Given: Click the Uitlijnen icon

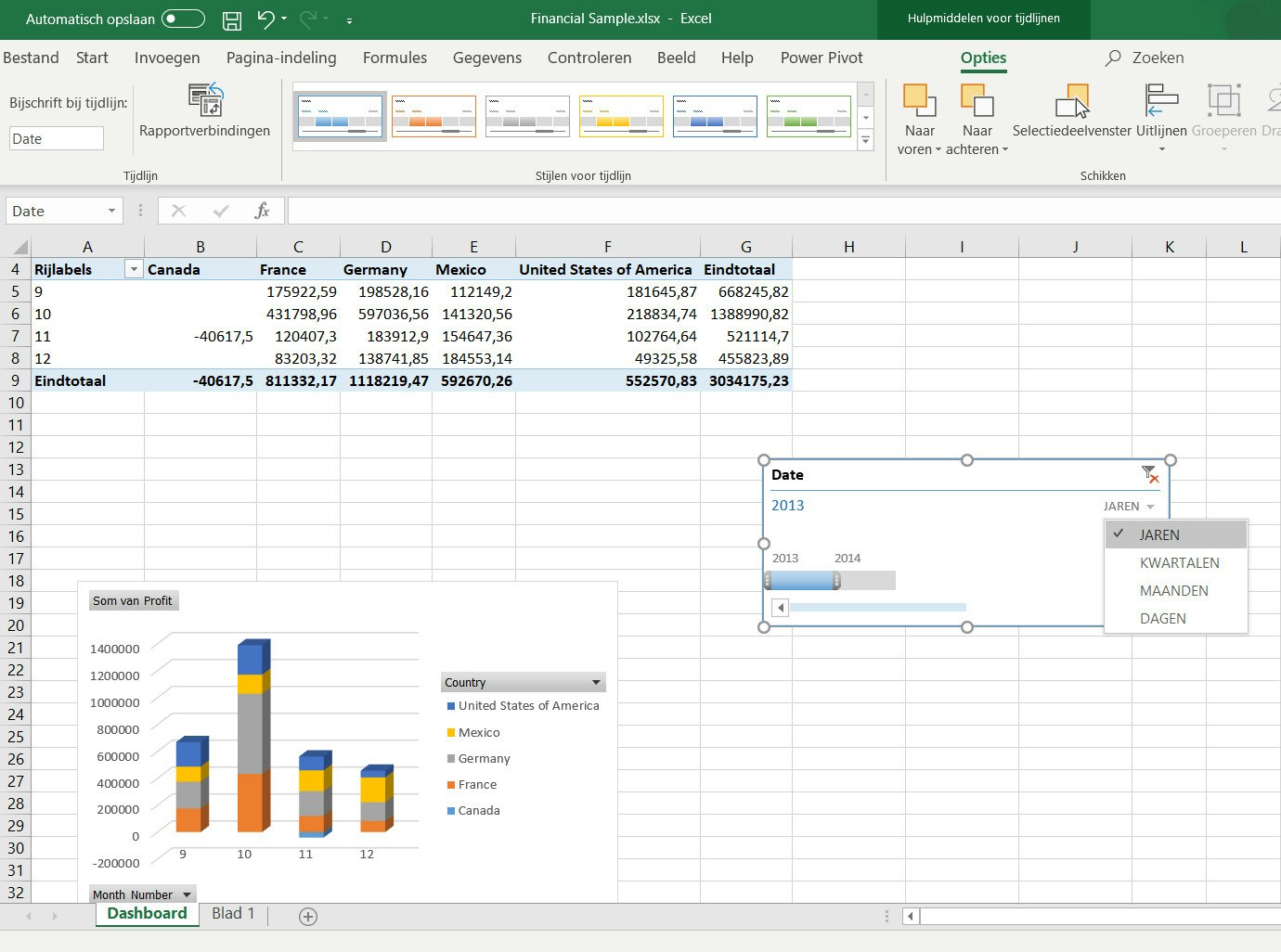Looking at the screenshot, I should 1160,102.
